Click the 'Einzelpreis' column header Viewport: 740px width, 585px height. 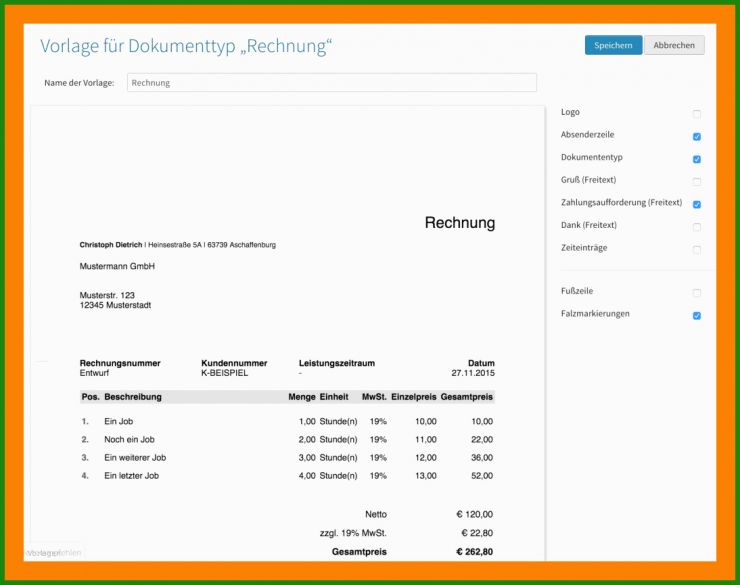[x=413, y=397]
